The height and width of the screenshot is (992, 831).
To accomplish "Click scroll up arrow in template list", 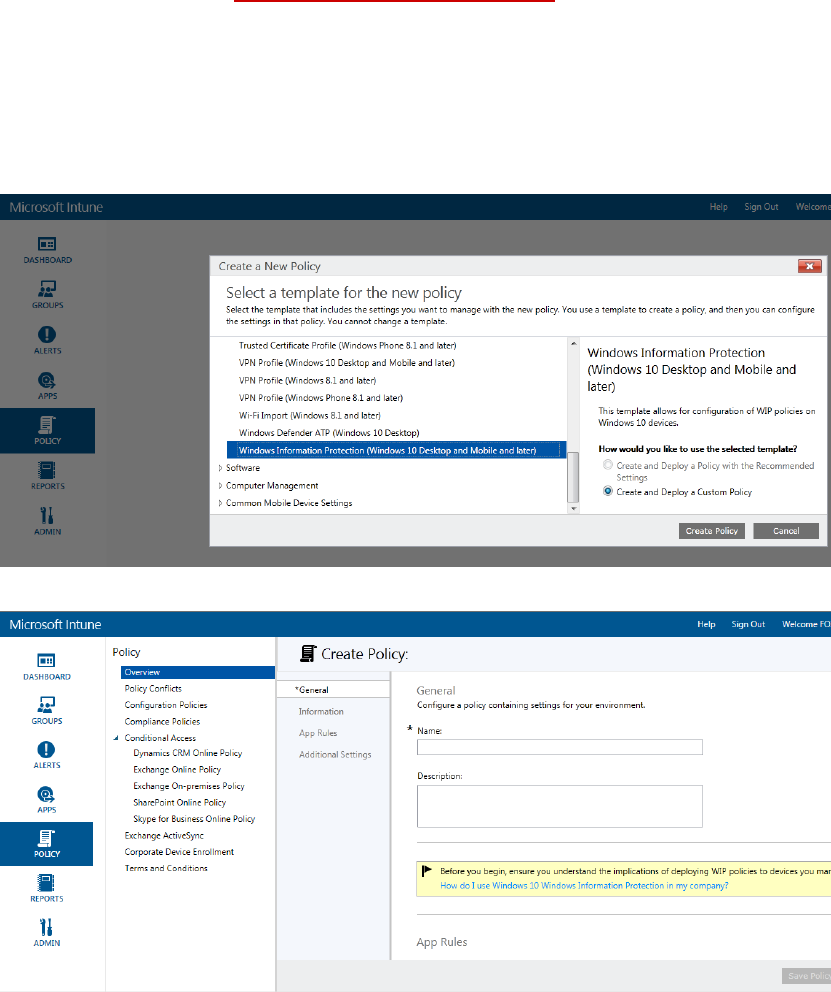I will pos(574,344).
